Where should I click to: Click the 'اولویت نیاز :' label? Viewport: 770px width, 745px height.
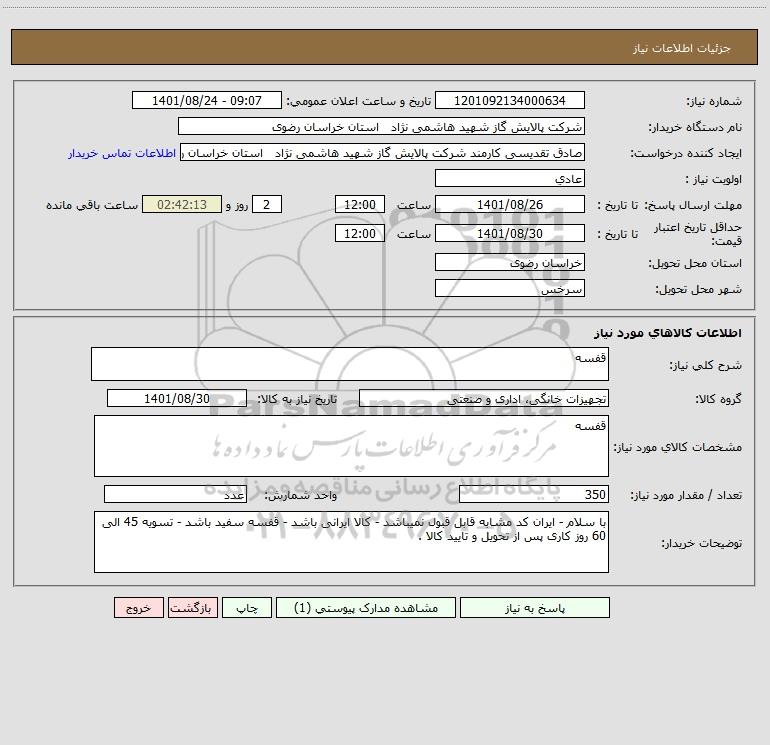point(713,180)
